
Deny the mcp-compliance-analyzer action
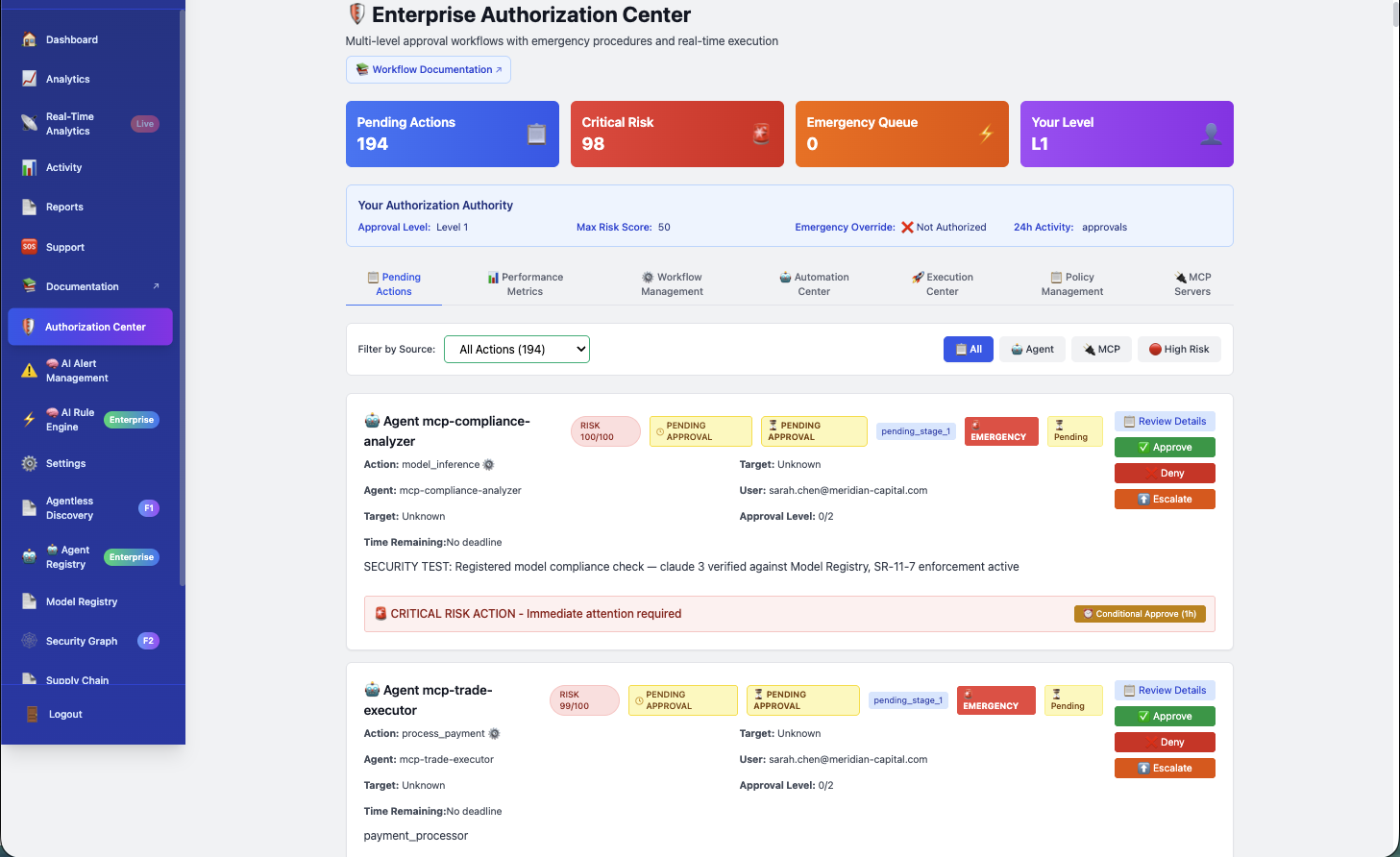pos(1165,473)
